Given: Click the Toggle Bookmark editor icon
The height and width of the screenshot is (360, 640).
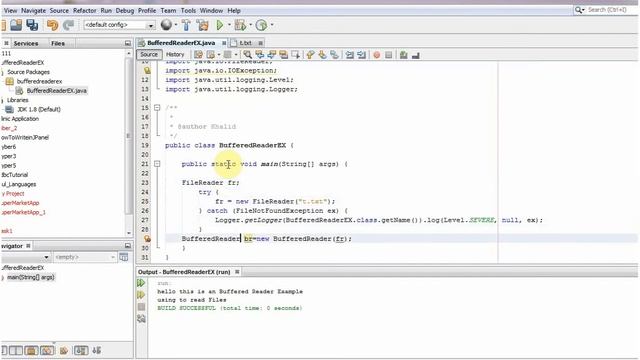Looking at the screenshot, I should point(334,55).
